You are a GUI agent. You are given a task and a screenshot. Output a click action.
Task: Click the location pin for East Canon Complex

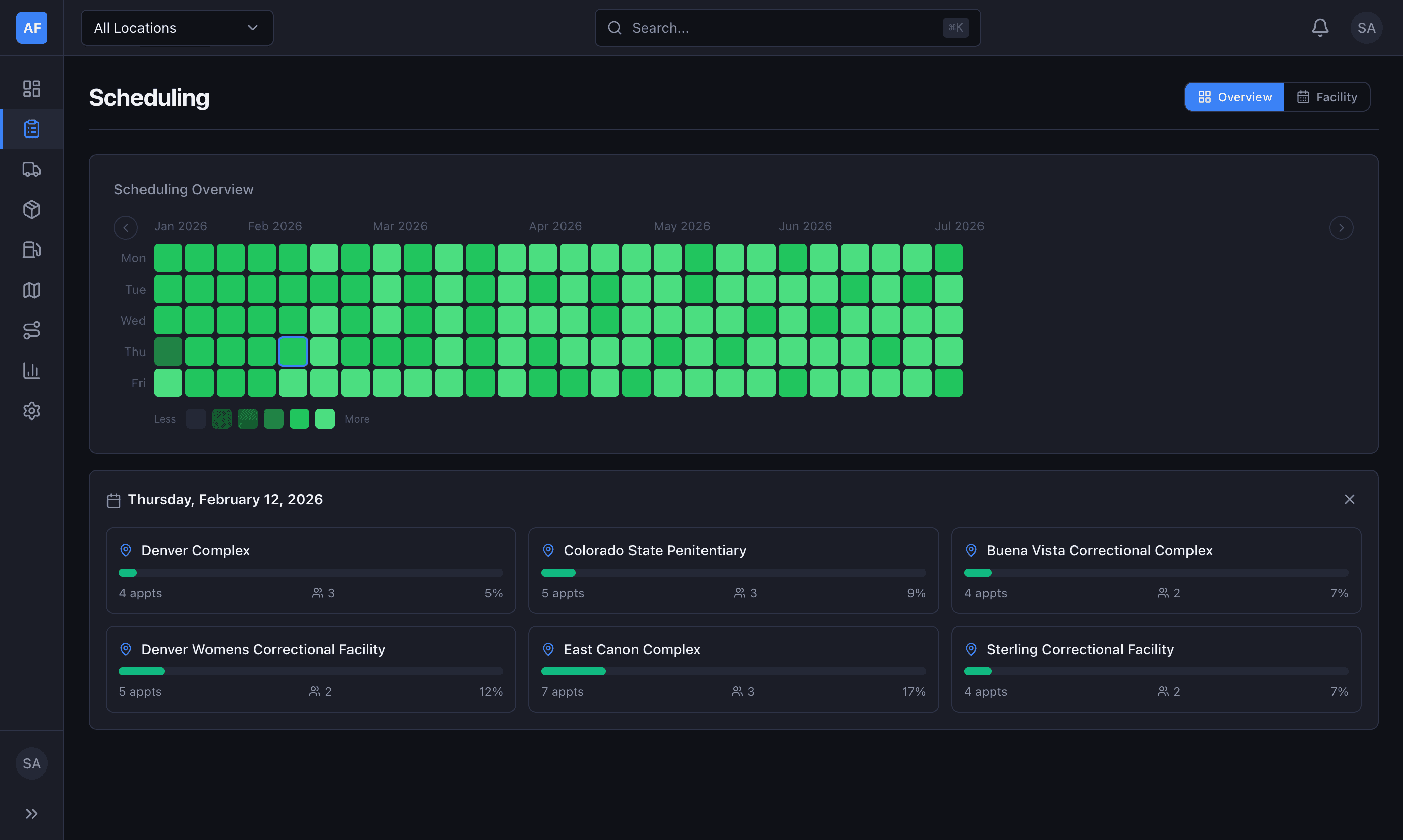(x=548, y=649)
